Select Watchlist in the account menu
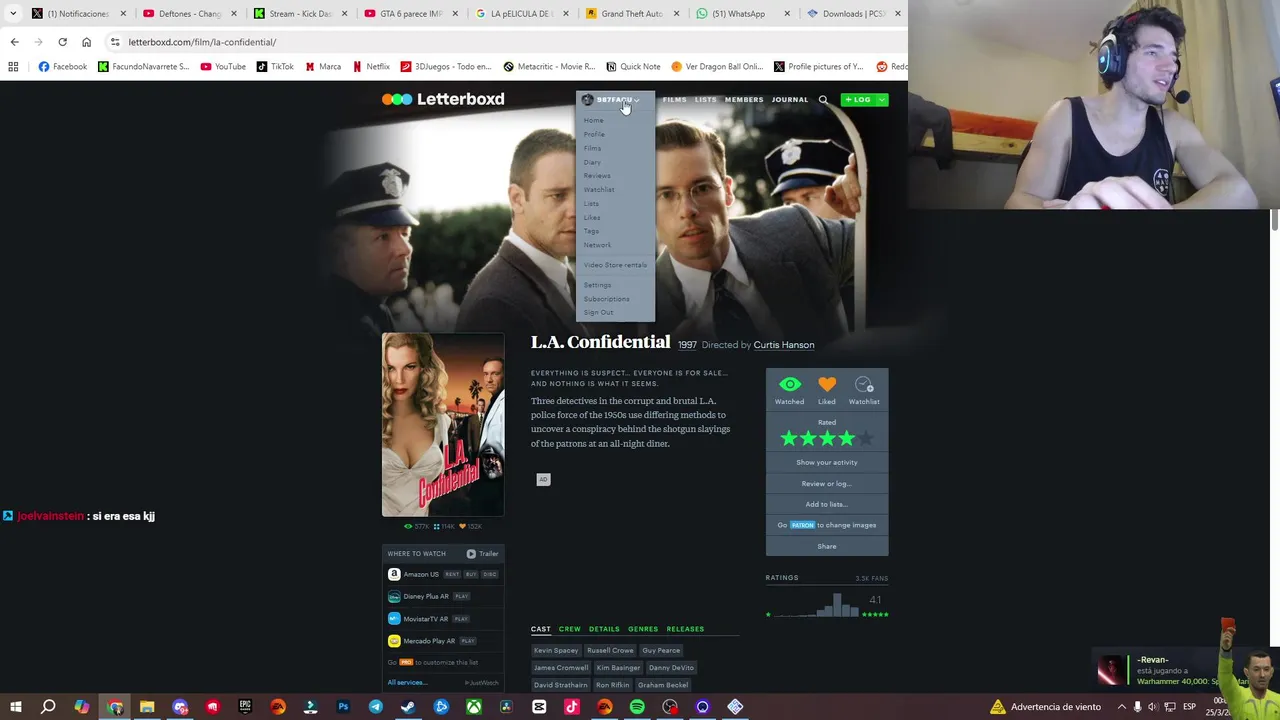The image size is (1280, 720). [x=599, y=189]
